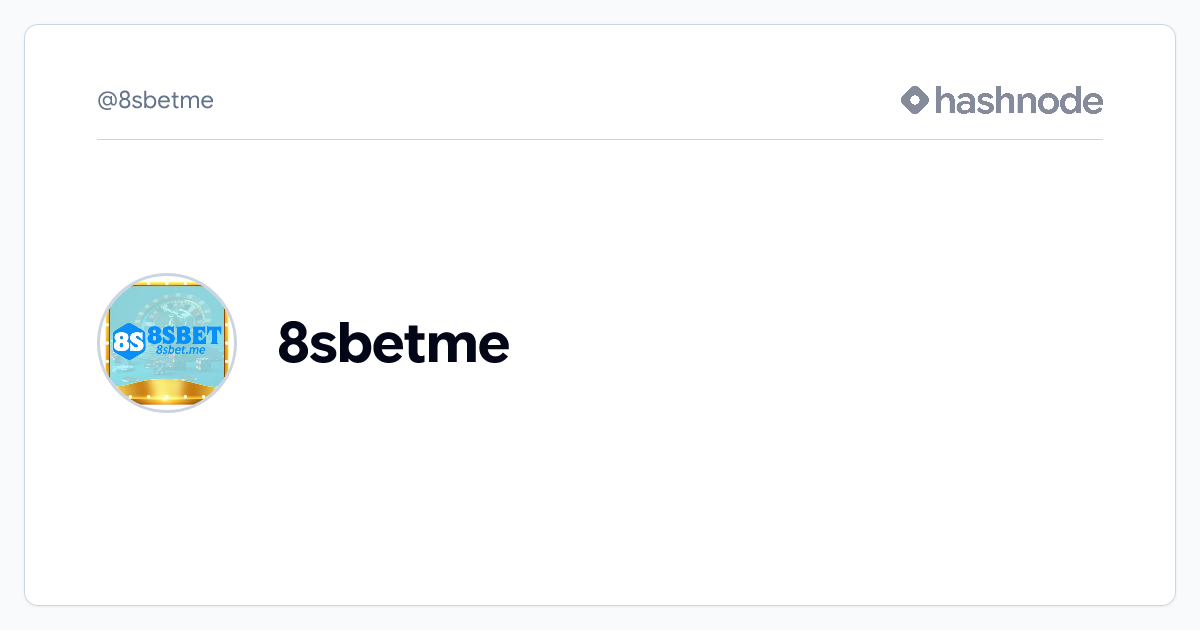
Task: Click the hashnode wordmark text
Action: point(1019,100)
